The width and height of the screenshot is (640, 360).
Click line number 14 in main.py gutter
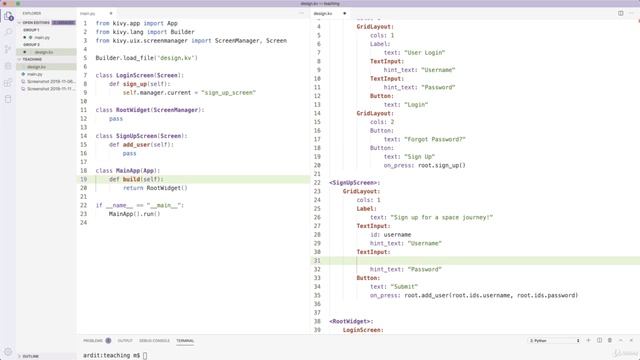(84, 136)
